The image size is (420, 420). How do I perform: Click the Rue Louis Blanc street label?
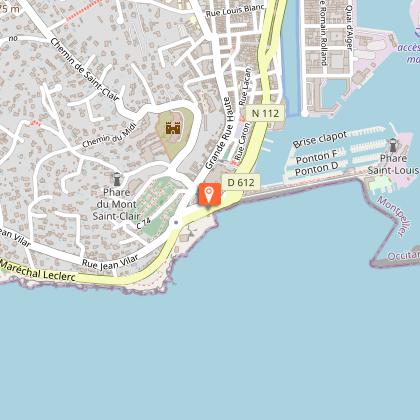(x=235, y=11)
